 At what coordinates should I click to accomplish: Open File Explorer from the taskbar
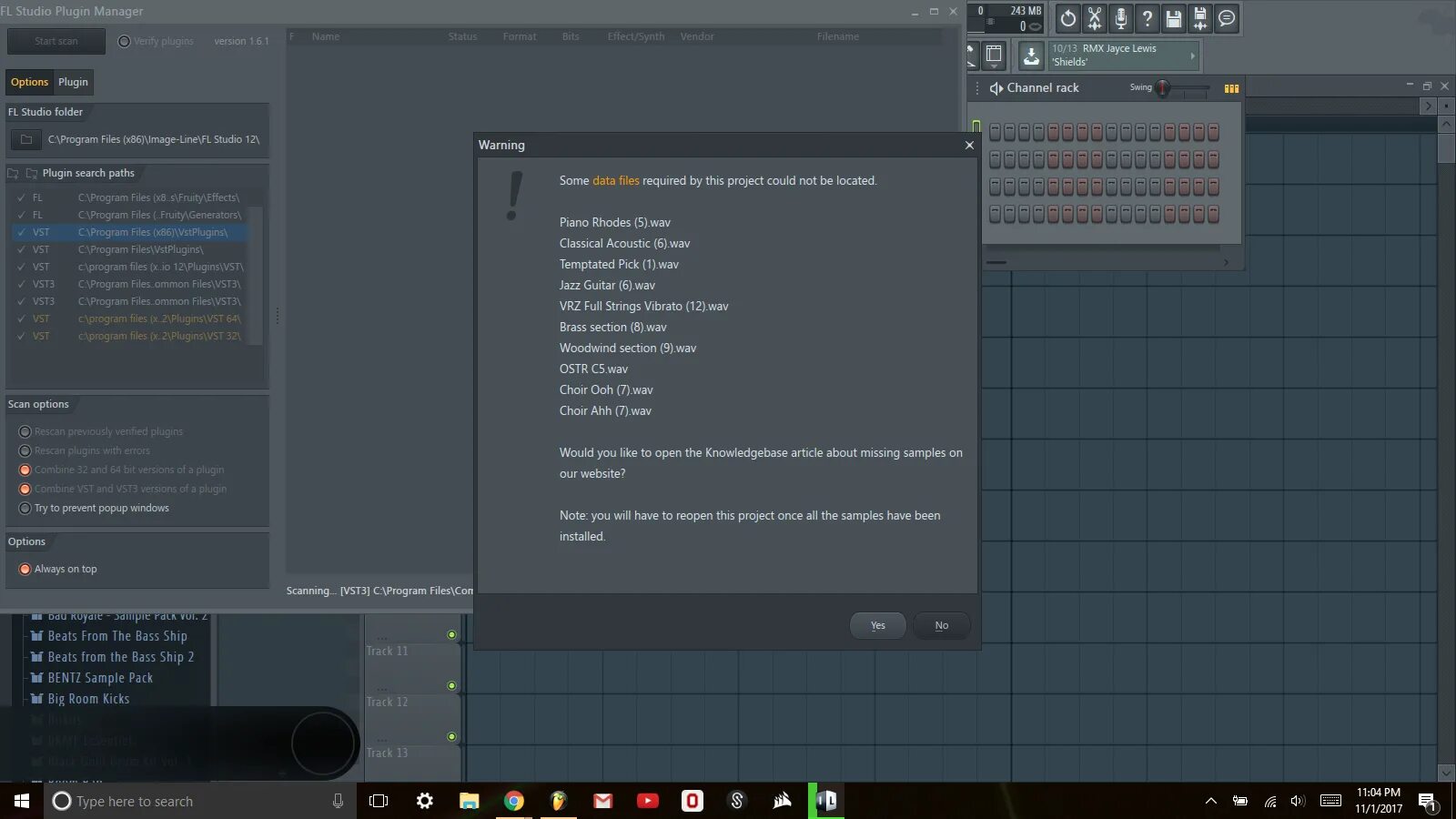(469, 801)
